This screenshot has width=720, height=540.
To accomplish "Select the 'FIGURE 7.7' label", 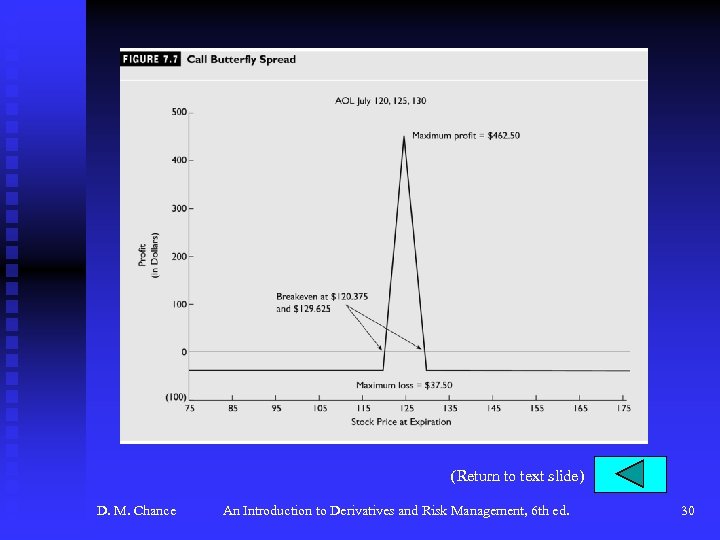I will point(150,59).
